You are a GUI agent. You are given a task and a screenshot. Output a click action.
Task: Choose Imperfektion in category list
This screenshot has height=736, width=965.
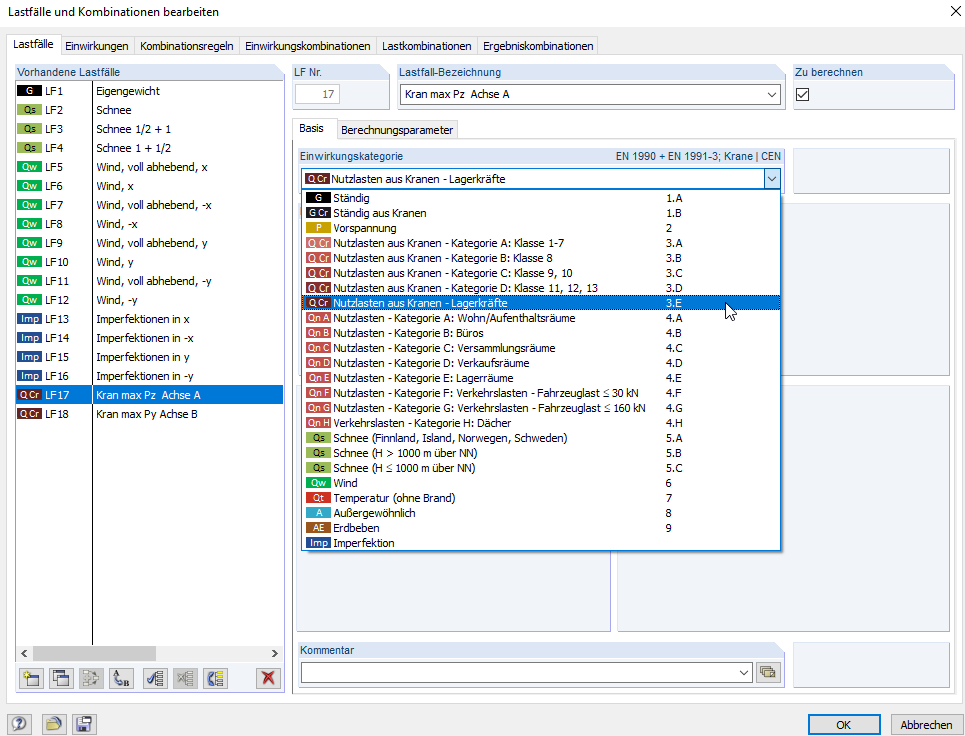tap(541, 543)
